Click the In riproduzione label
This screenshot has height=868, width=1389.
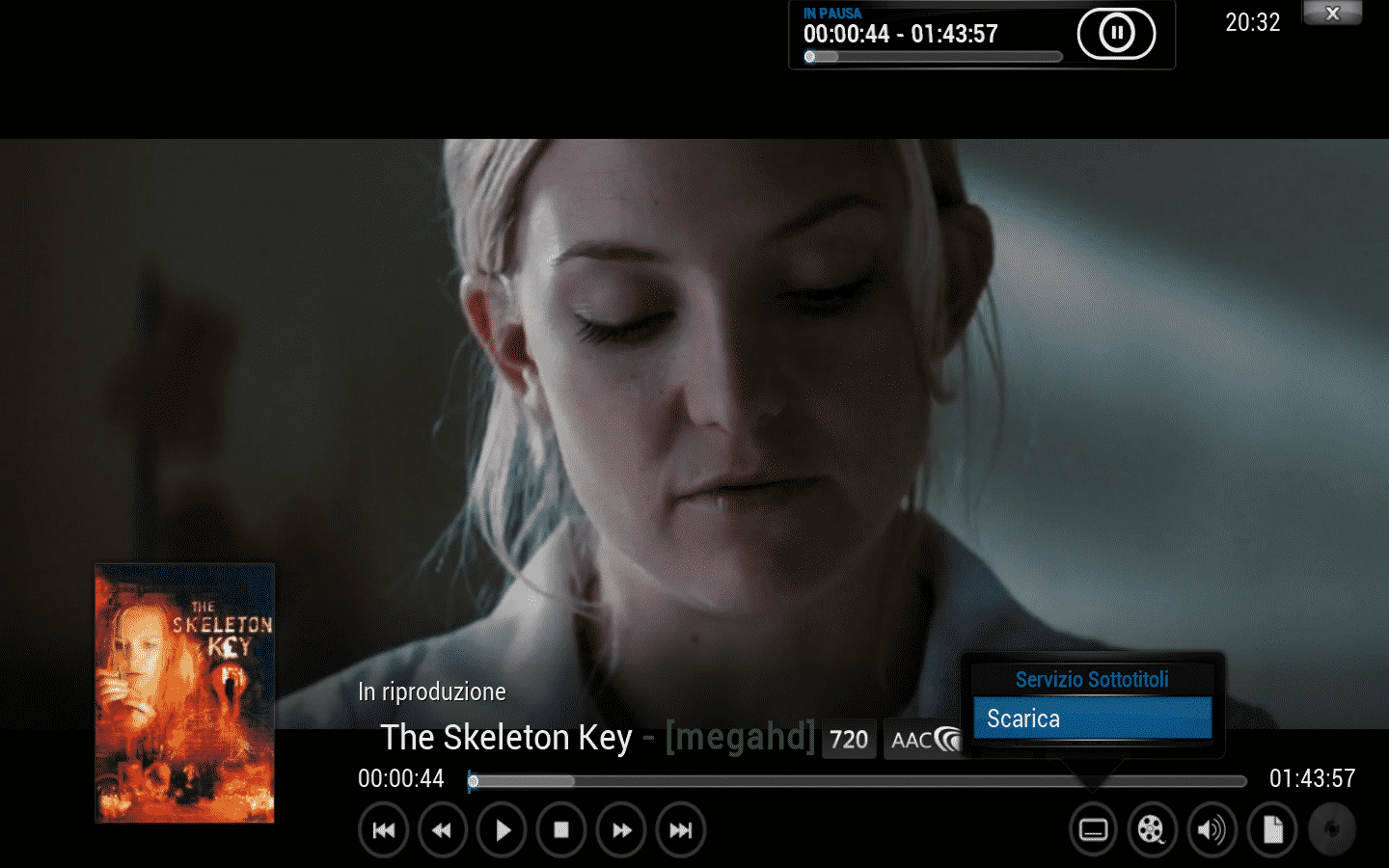click(432, 692)
